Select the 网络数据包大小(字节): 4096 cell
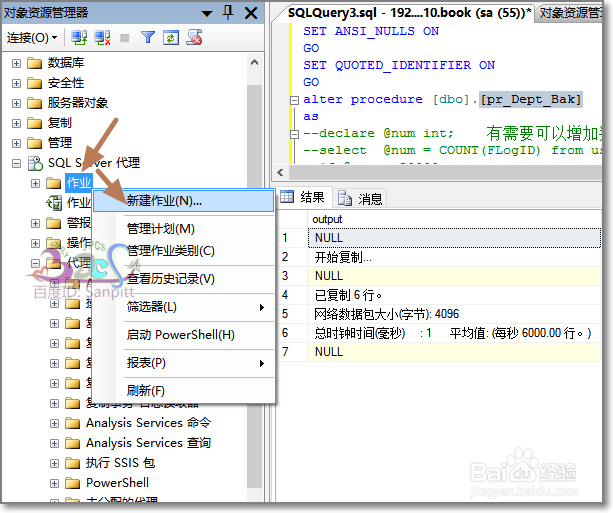Screen dimensions: 613x513 pyautogui.click(x=454, y=314)
